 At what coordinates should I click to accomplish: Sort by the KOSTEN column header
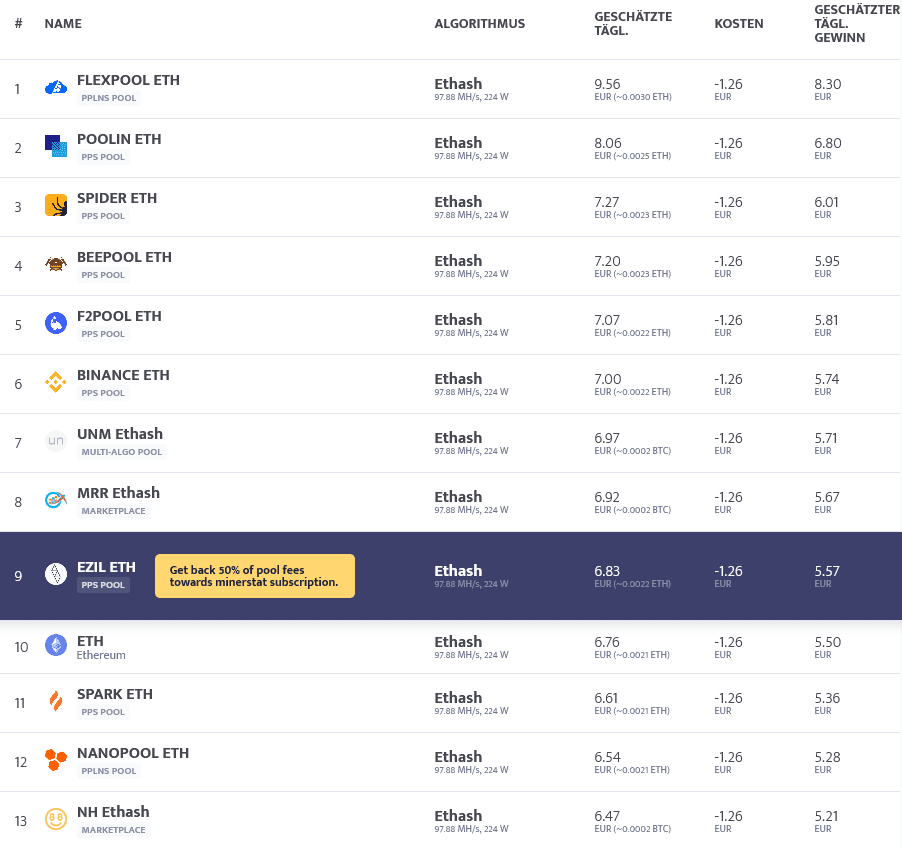[739, 24]
